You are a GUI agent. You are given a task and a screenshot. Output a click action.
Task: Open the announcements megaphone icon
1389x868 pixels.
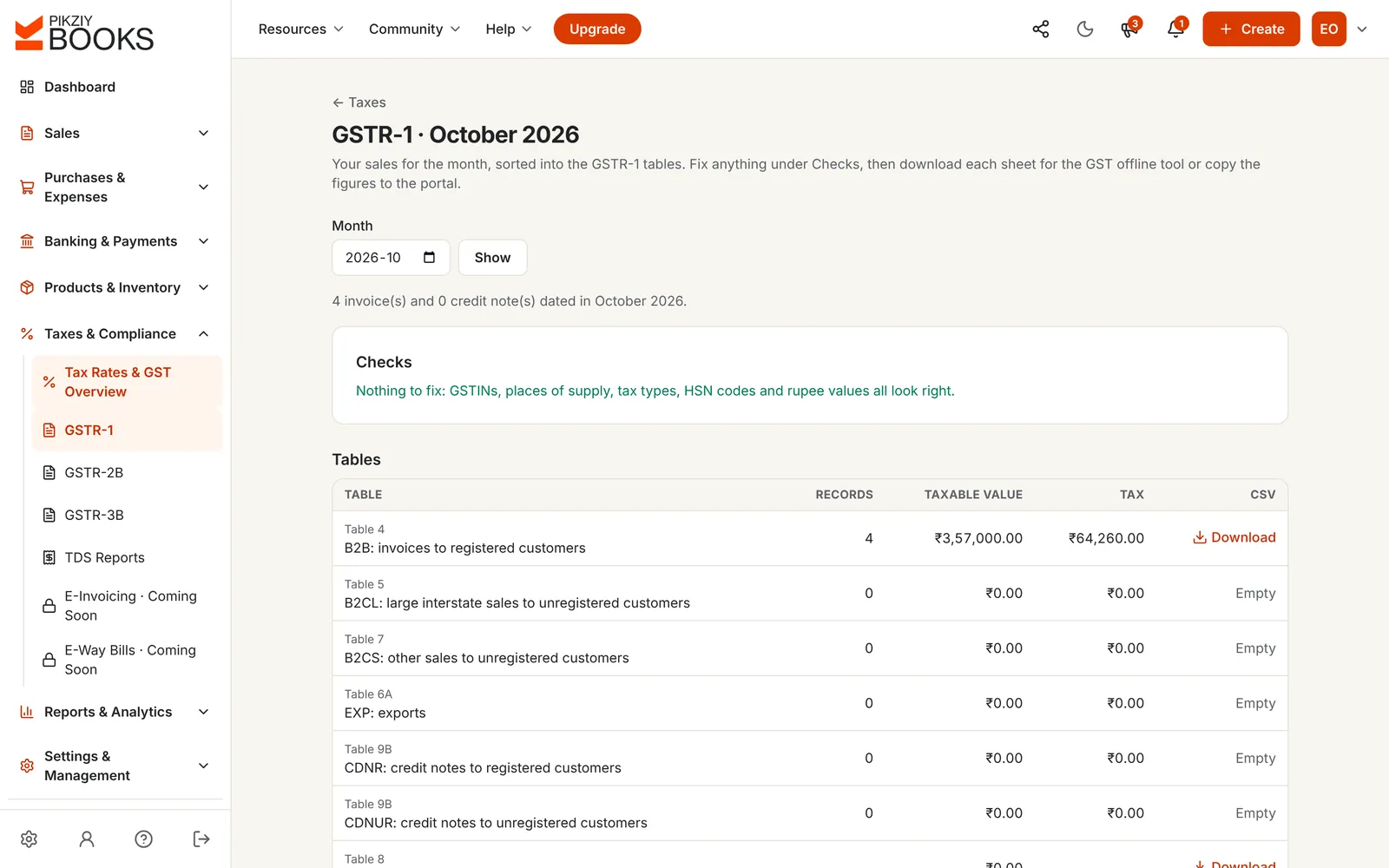point(1129,29)
